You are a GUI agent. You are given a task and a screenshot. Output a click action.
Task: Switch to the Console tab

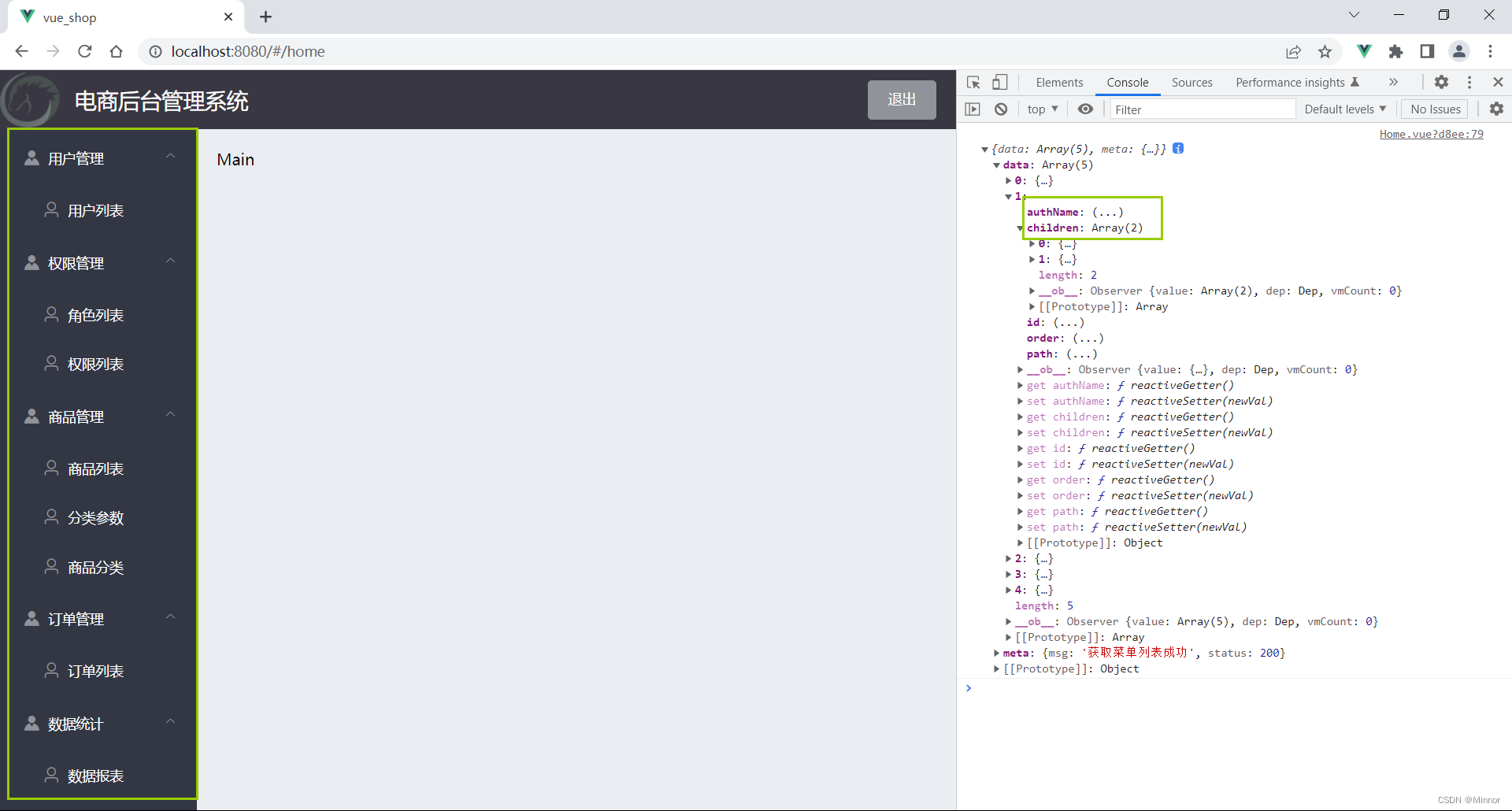(x=1127, y=82)
